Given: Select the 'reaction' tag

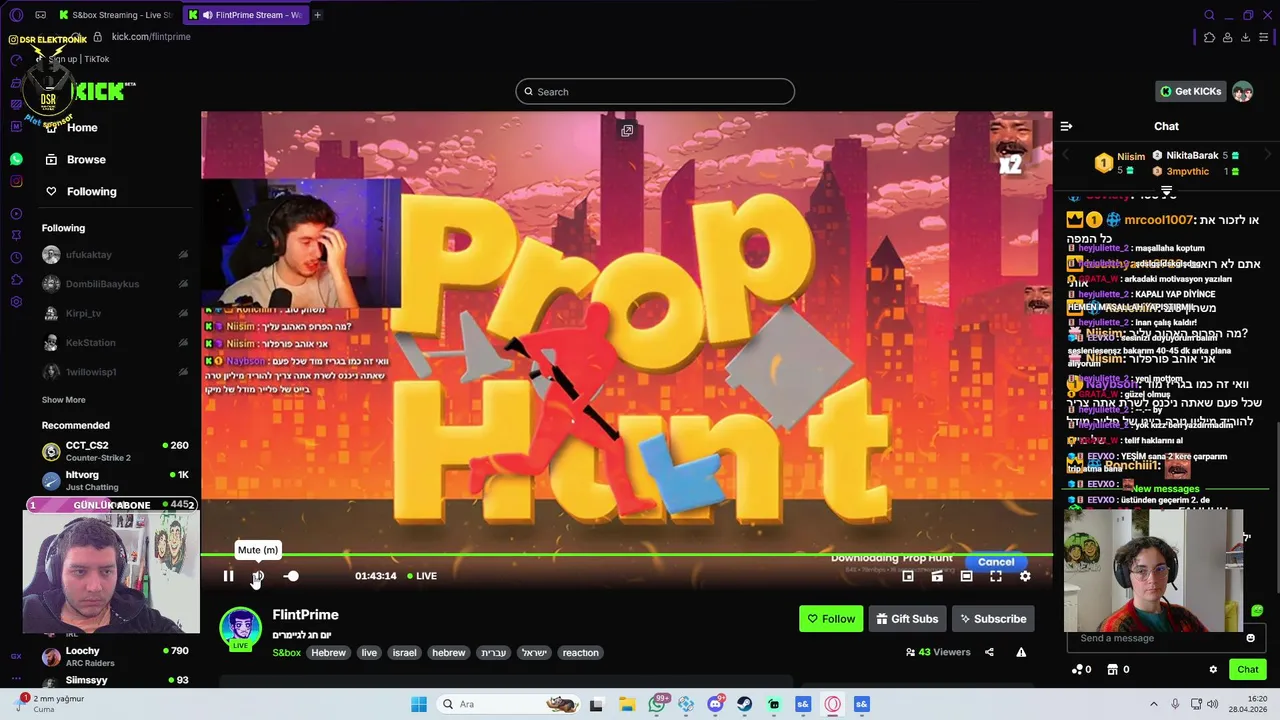Looking at the screenshot, I should [x=580, y=653].
